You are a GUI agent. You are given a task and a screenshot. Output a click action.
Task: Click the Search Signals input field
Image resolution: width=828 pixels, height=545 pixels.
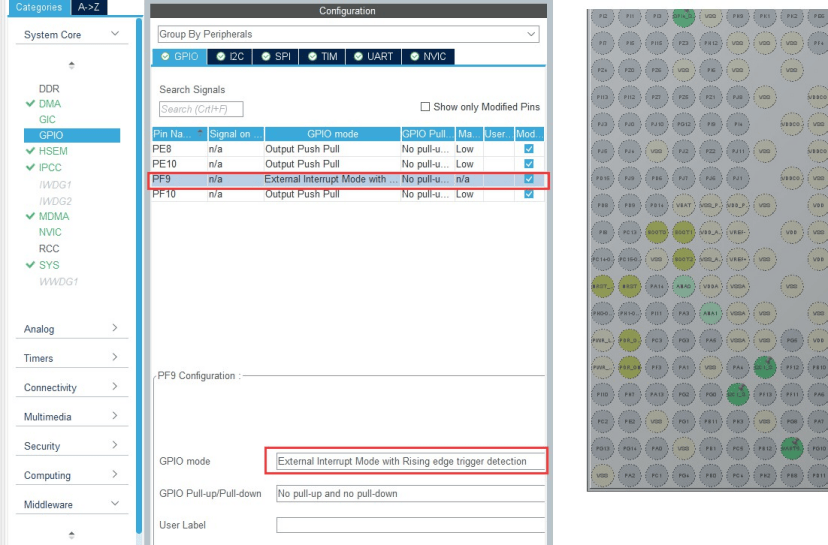(x=201, y=109)
